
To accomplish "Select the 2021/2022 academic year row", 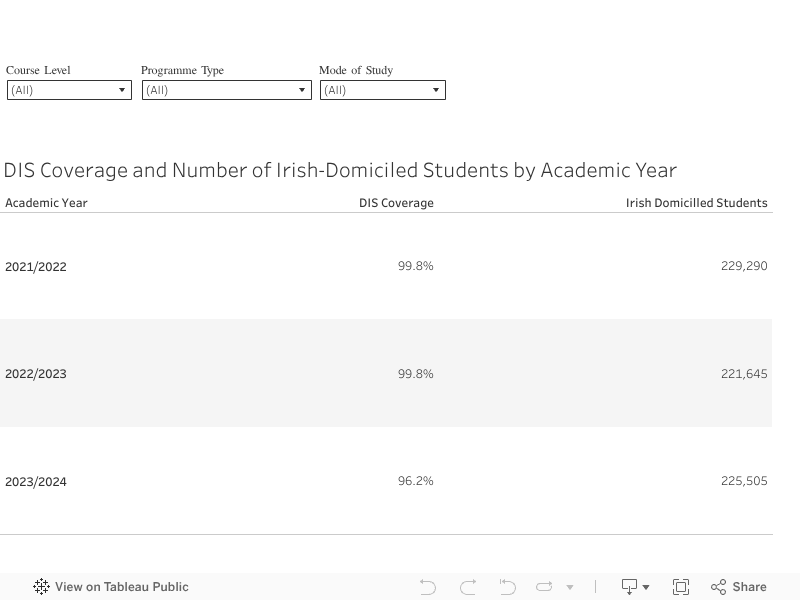I will pyautogui.click(x=36, y=267).
